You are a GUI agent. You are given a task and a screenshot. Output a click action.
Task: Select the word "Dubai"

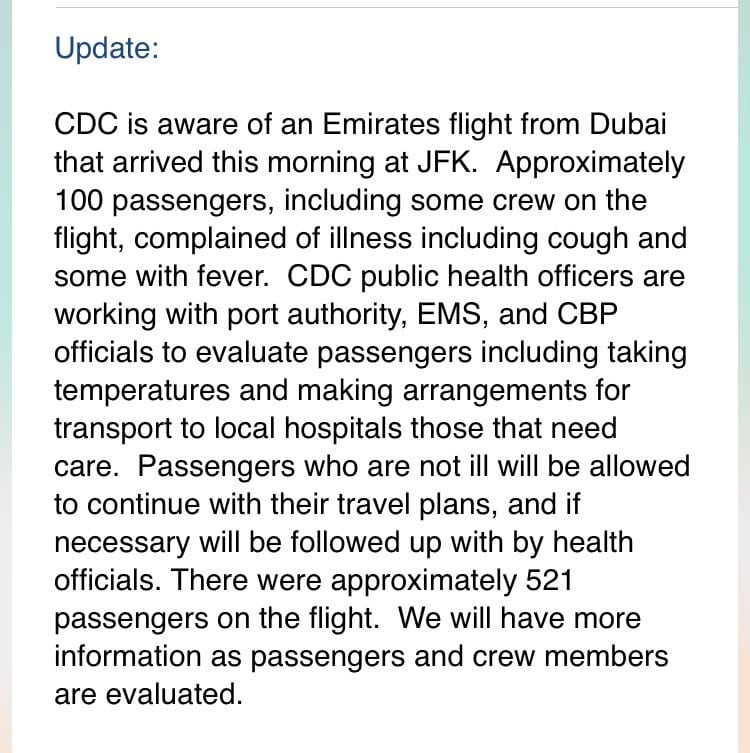628,124
